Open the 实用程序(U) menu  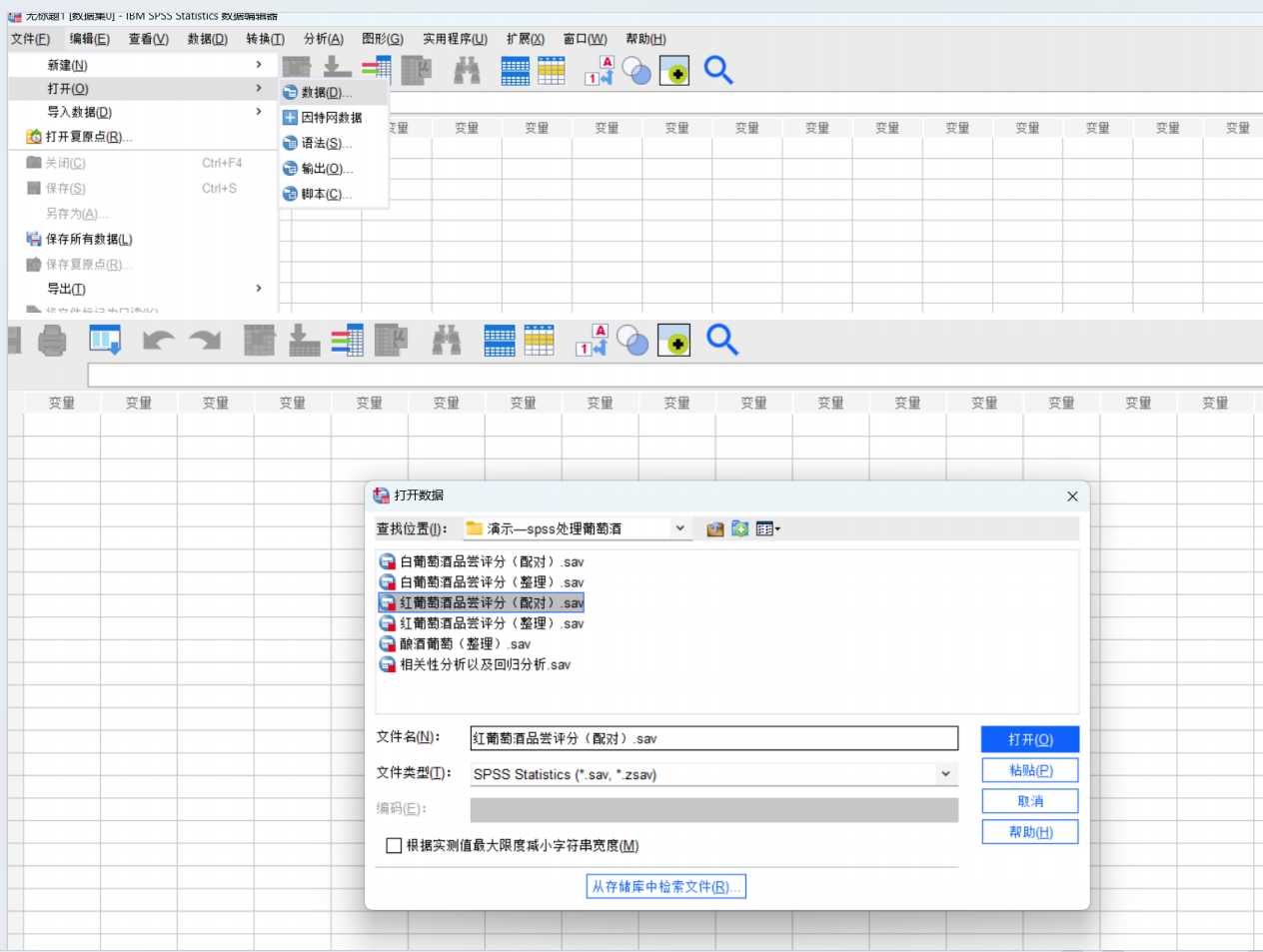pos(455,39)
